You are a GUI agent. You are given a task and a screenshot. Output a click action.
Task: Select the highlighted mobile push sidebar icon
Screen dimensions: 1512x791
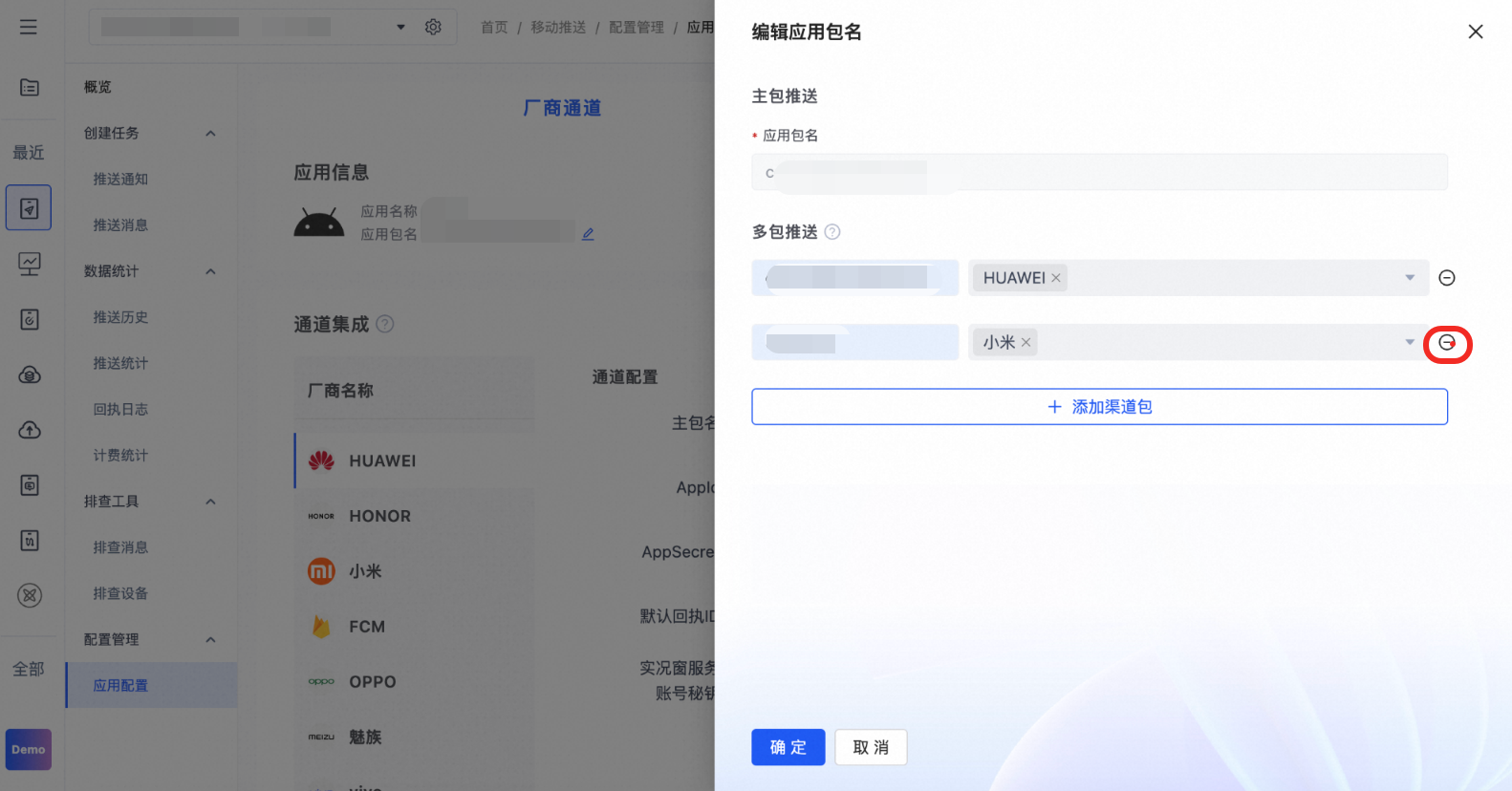[29, 207]
